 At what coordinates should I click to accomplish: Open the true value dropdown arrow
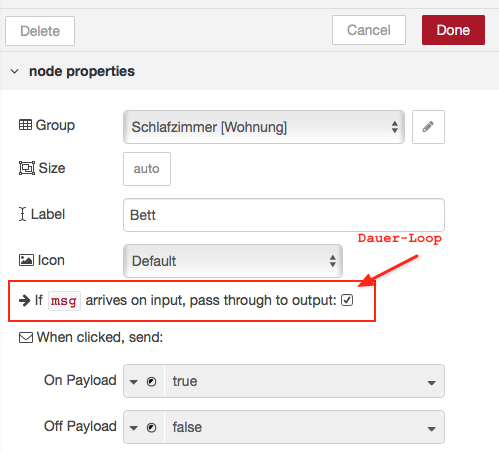[x=431, y=383]
